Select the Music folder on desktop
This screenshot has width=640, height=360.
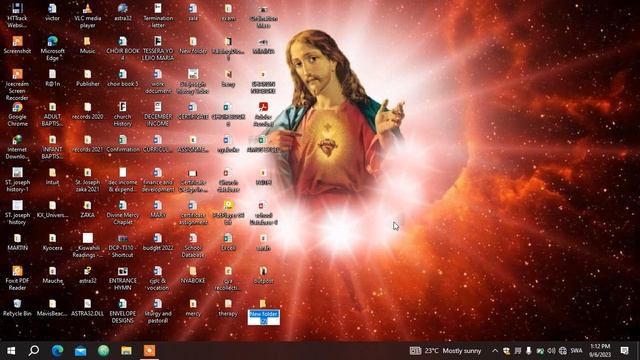click(87, 45)
